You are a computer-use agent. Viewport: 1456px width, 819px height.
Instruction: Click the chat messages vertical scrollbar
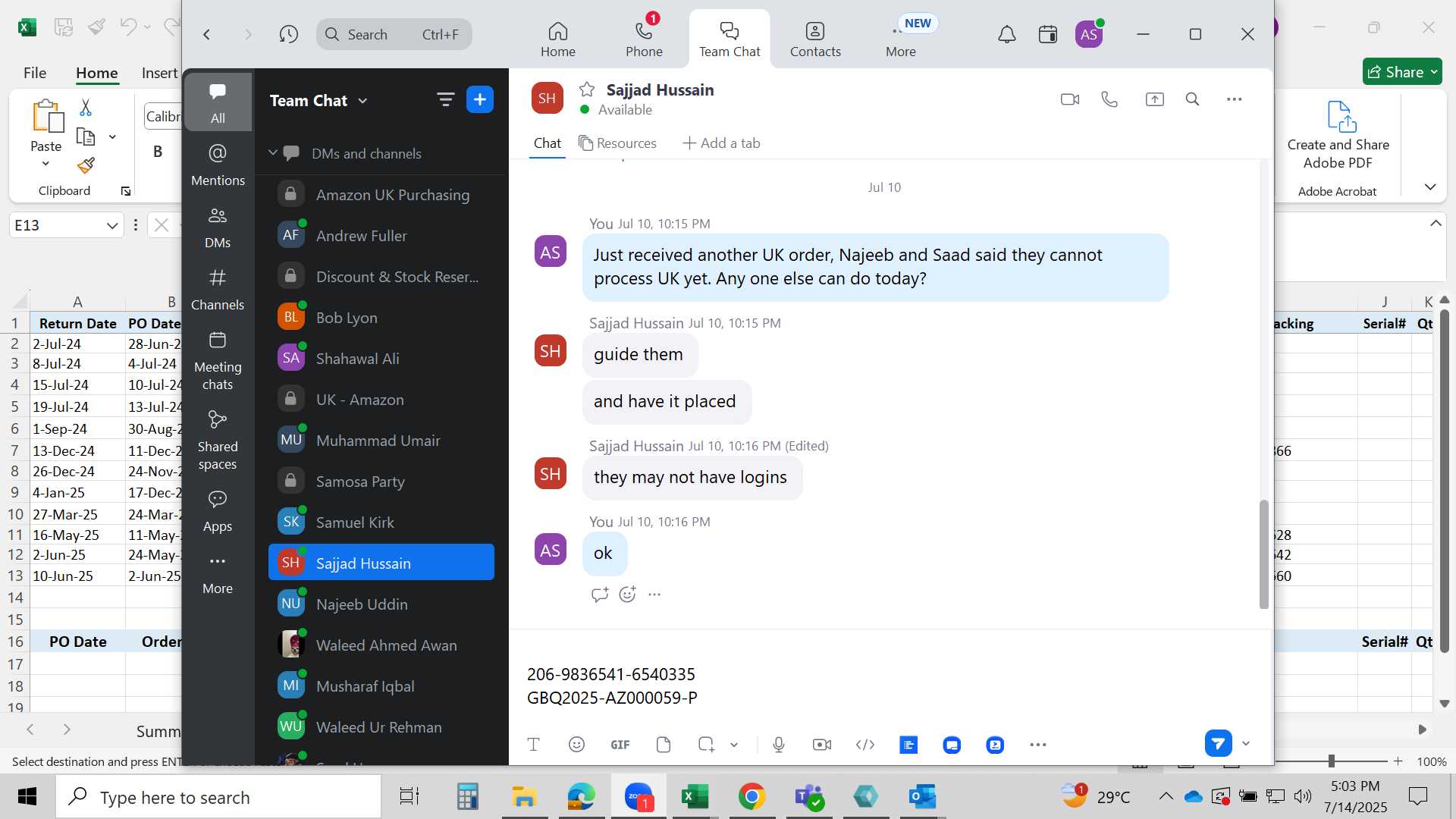(1263, 554)
